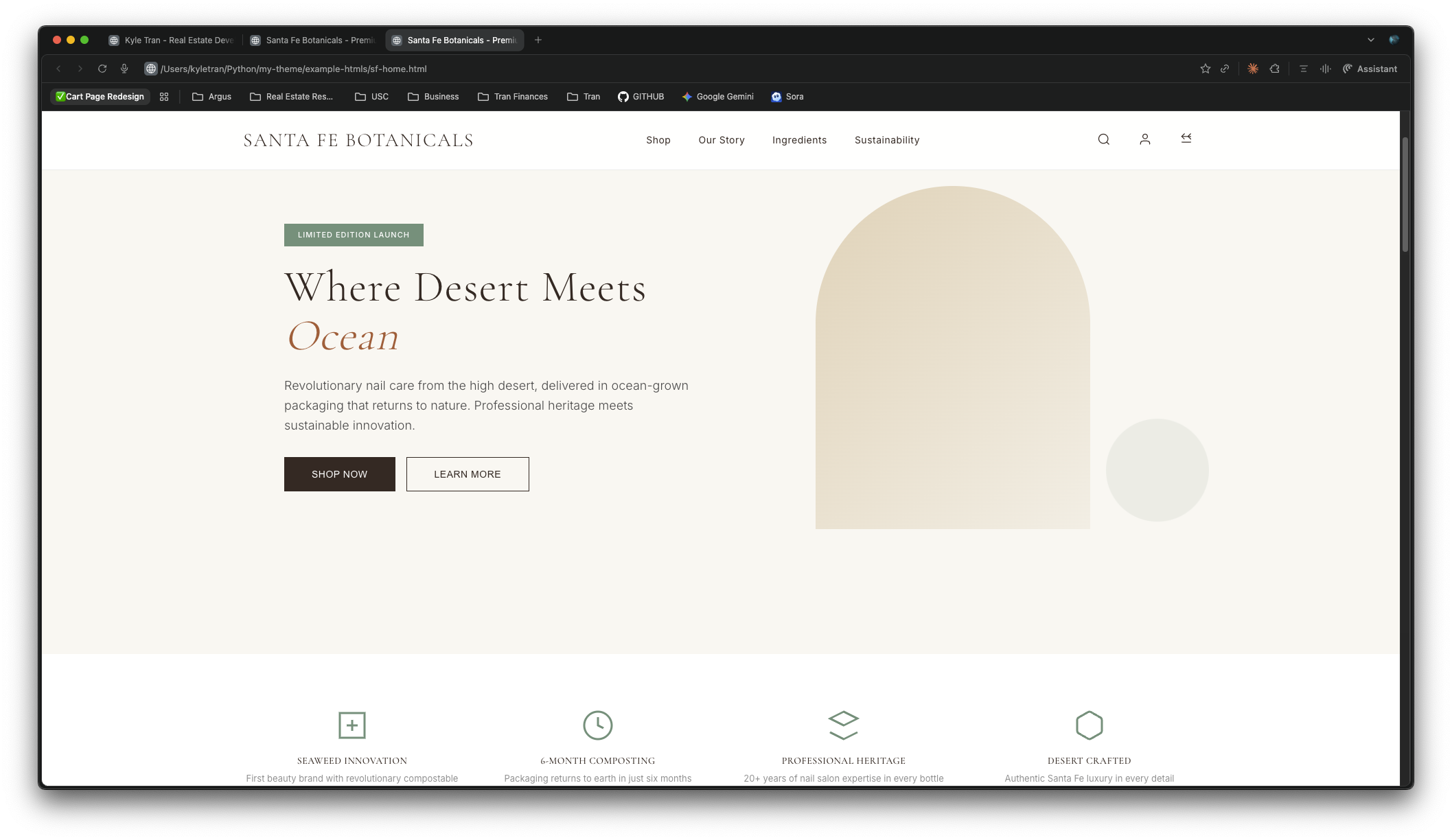
Task: Select the Sustainability nav menu item
Action: coord(886,140)
